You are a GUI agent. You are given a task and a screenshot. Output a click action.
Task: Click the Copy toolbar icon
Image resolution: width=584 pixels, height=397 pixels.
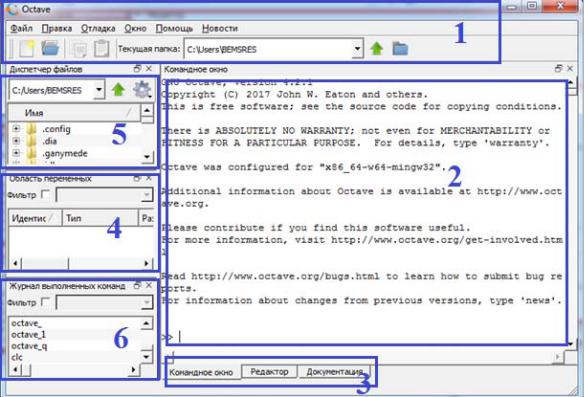(x=79, y=49)
